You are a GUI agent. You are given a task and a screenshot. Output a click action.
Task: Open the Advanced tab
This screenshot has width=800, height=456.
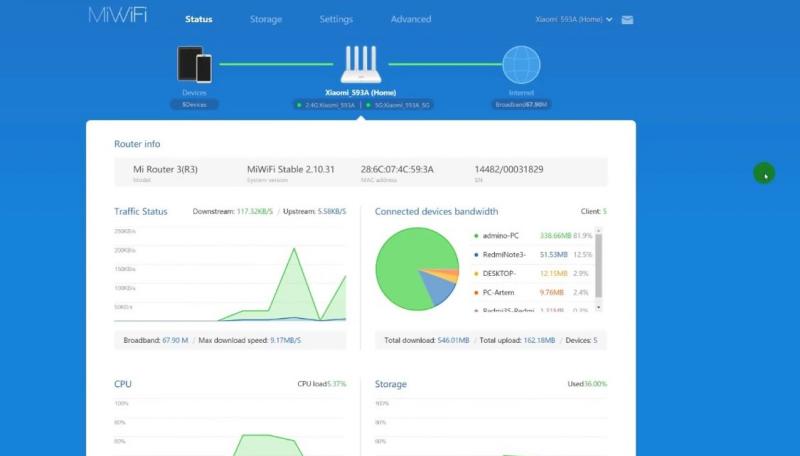coord(411,19)
